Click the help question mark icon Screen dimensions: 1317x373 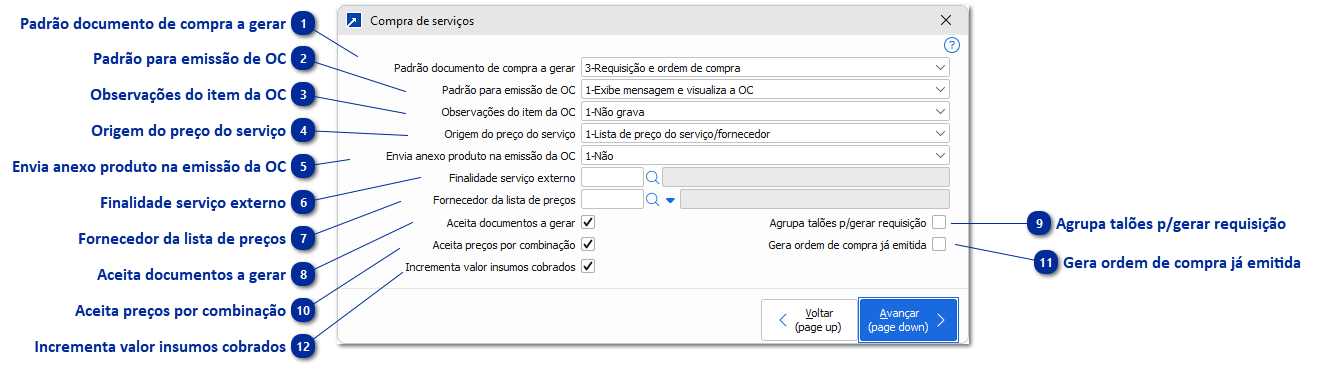click(952, 45)
